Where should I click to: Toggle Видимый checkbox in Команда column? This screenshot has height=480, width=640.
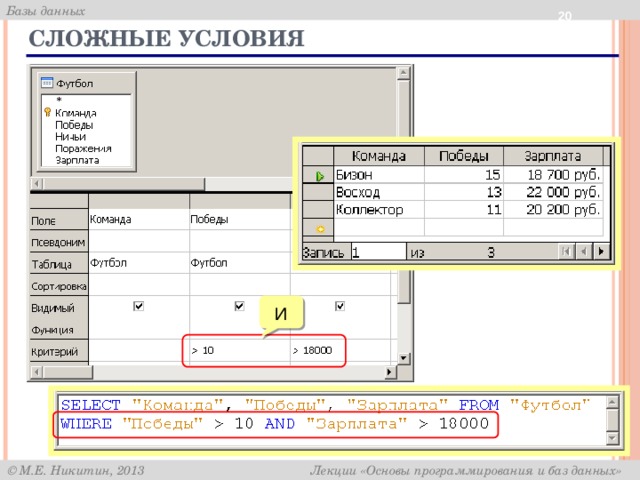coord(139,306)
